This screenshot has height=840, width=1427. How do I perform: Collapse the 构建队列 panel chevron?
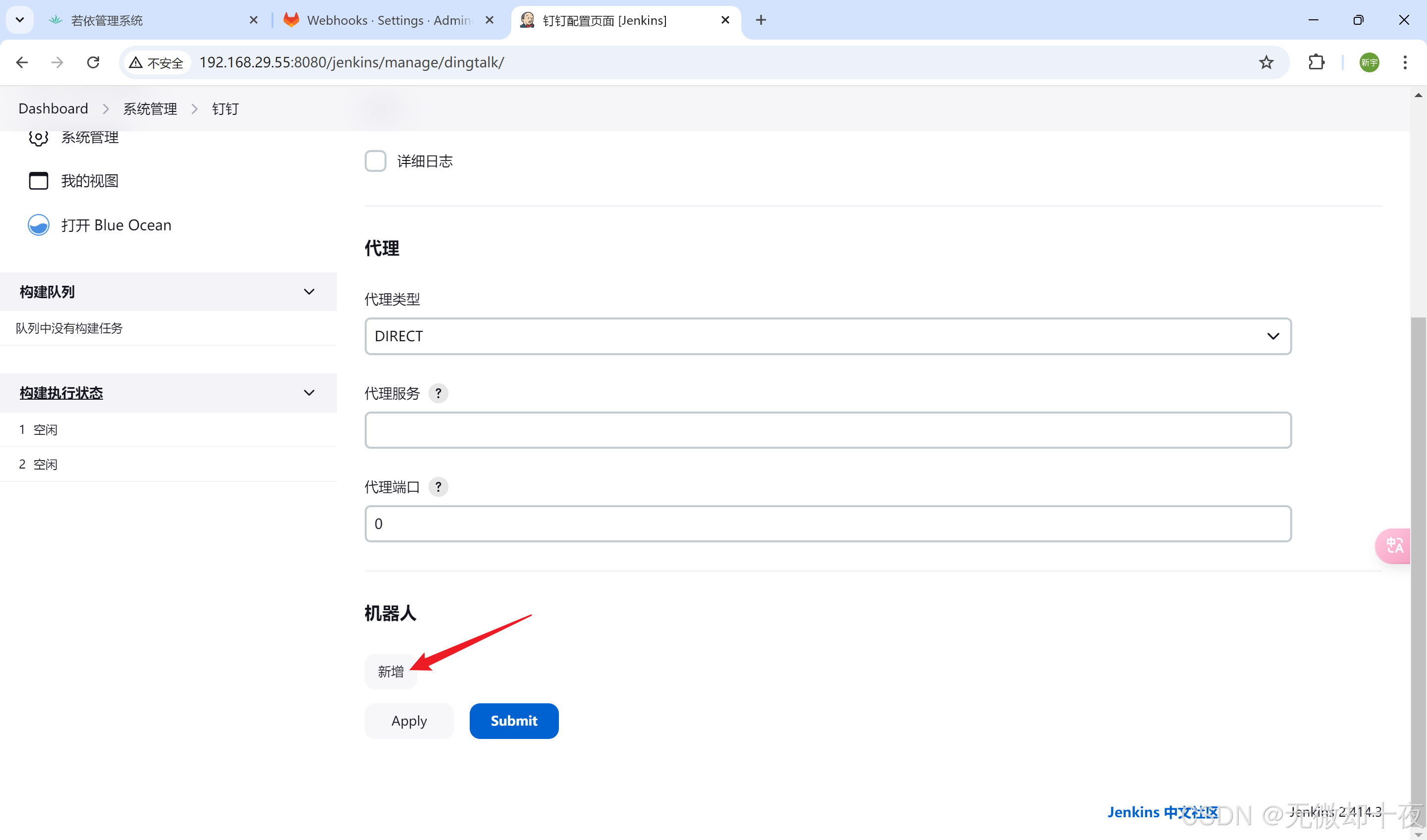pos(309,292)
